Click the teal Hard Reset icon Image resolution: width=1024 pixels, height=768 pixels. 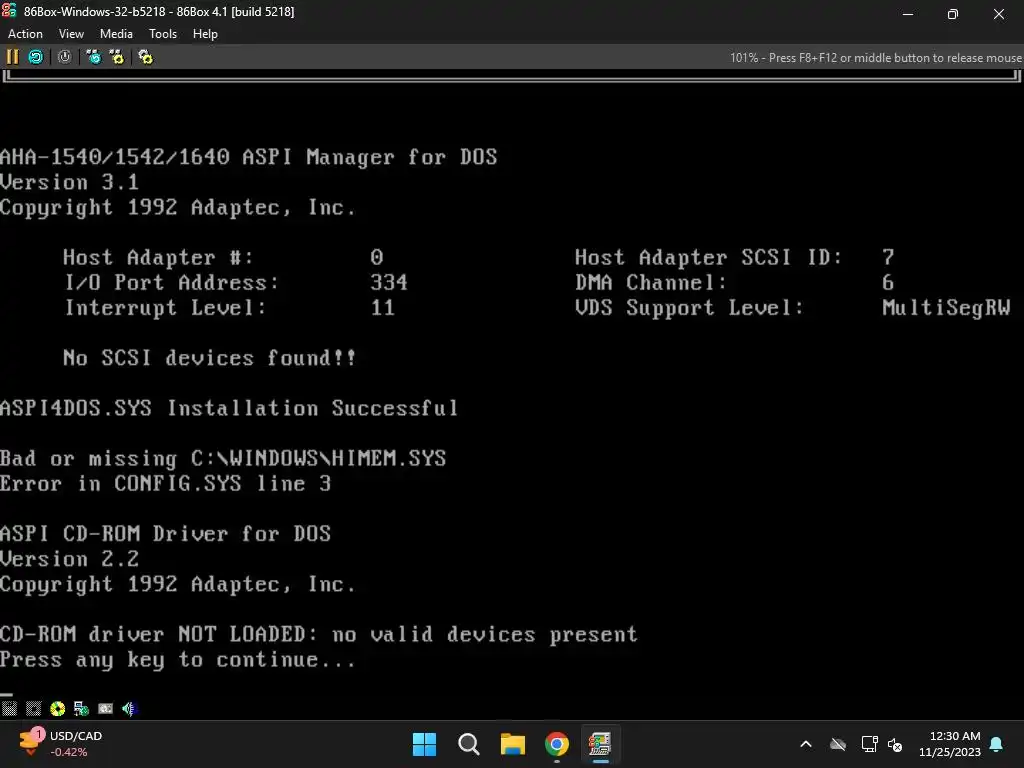point(36,57)
